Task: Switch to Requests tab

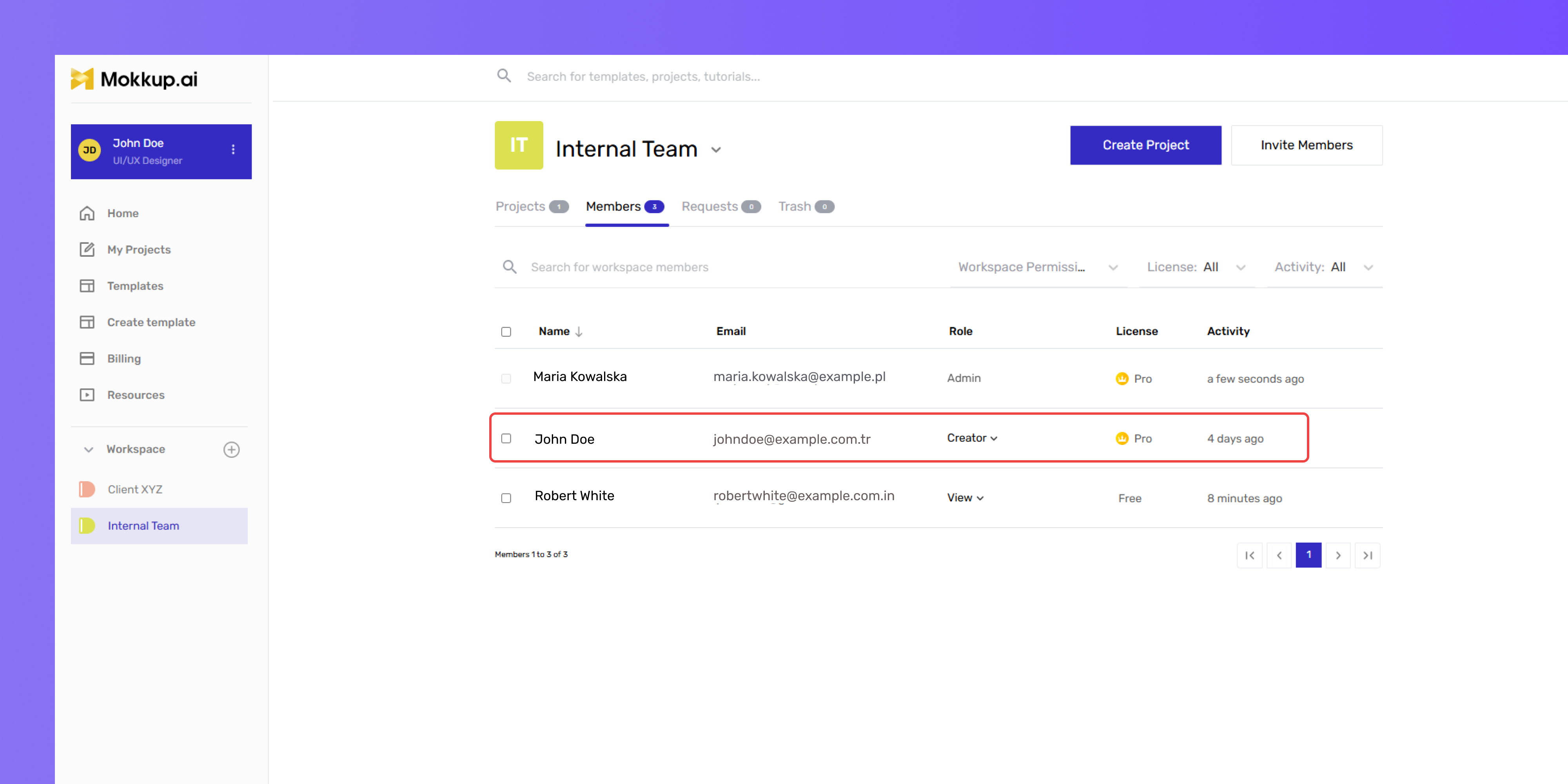Action: [721, 207]
